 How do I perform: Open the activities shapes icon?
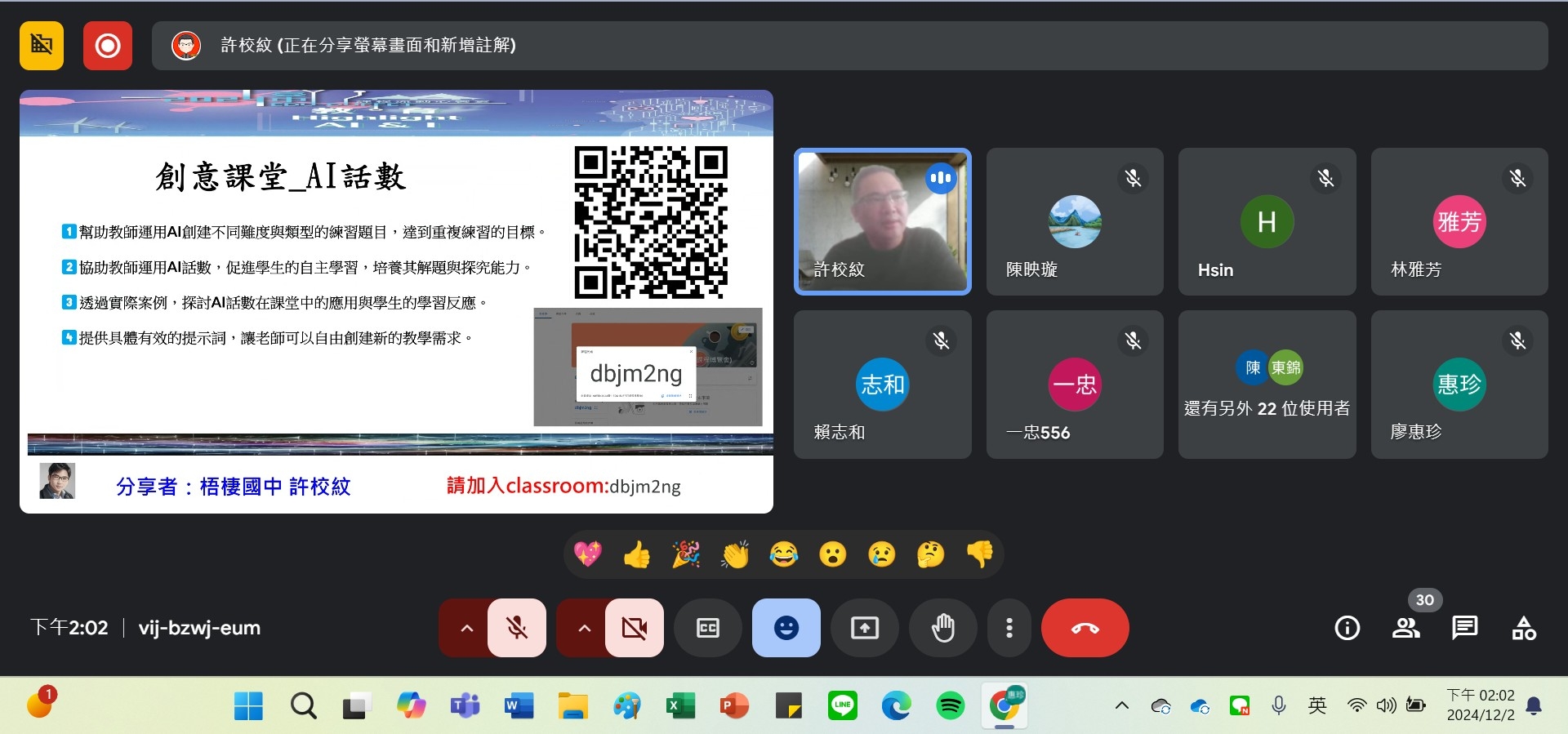click(1523, 628)
